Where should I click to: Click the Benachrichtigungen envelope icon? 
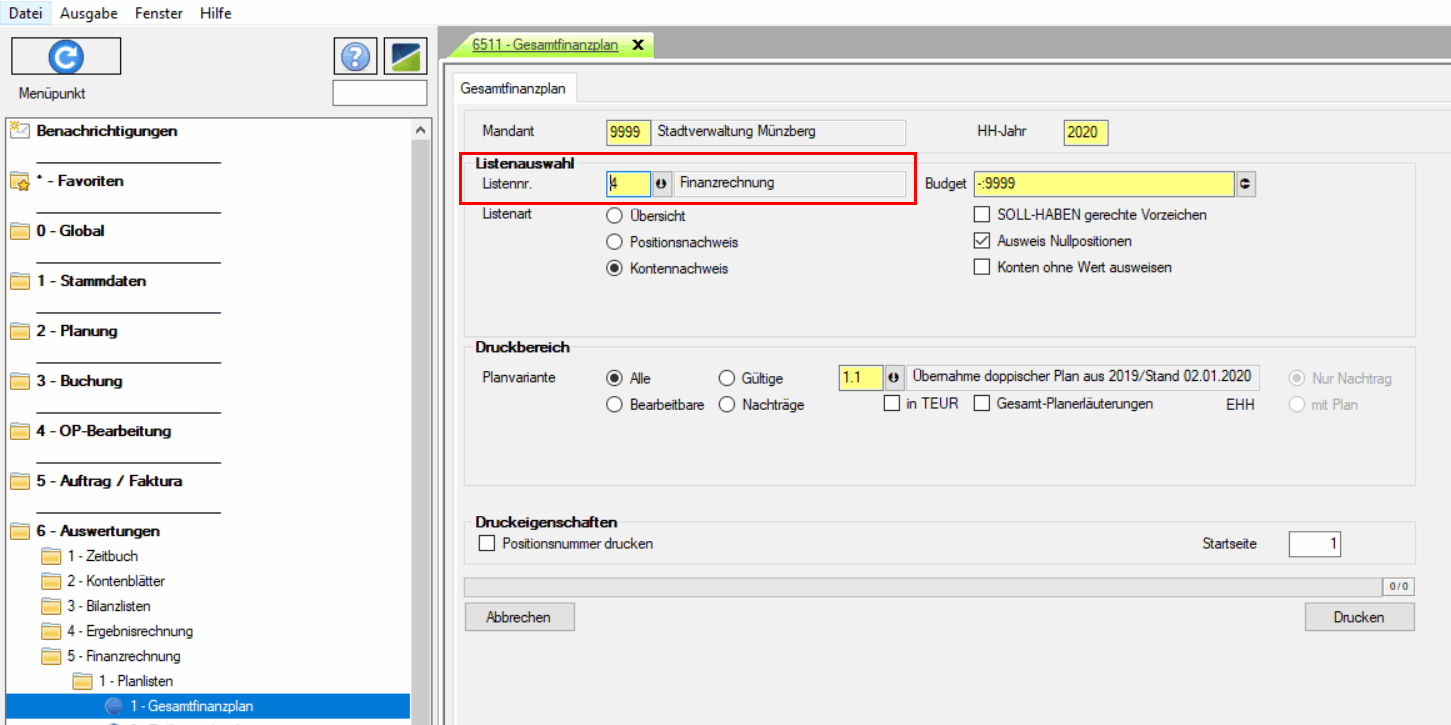(x=19, y=130)
